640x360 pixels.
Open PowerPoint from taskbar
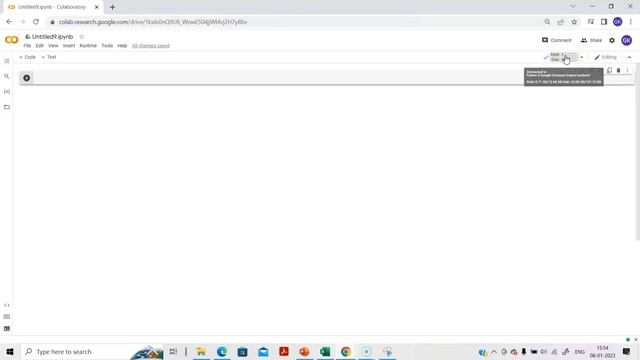(x=304, y=351)
